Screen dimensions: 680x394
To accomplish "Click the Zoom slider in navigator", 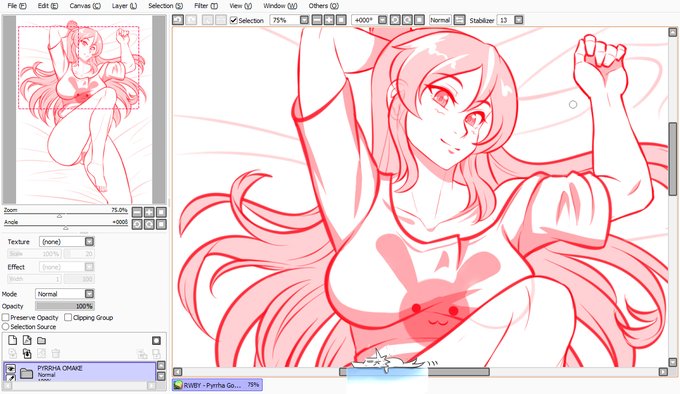I will (x=66, y=215).
